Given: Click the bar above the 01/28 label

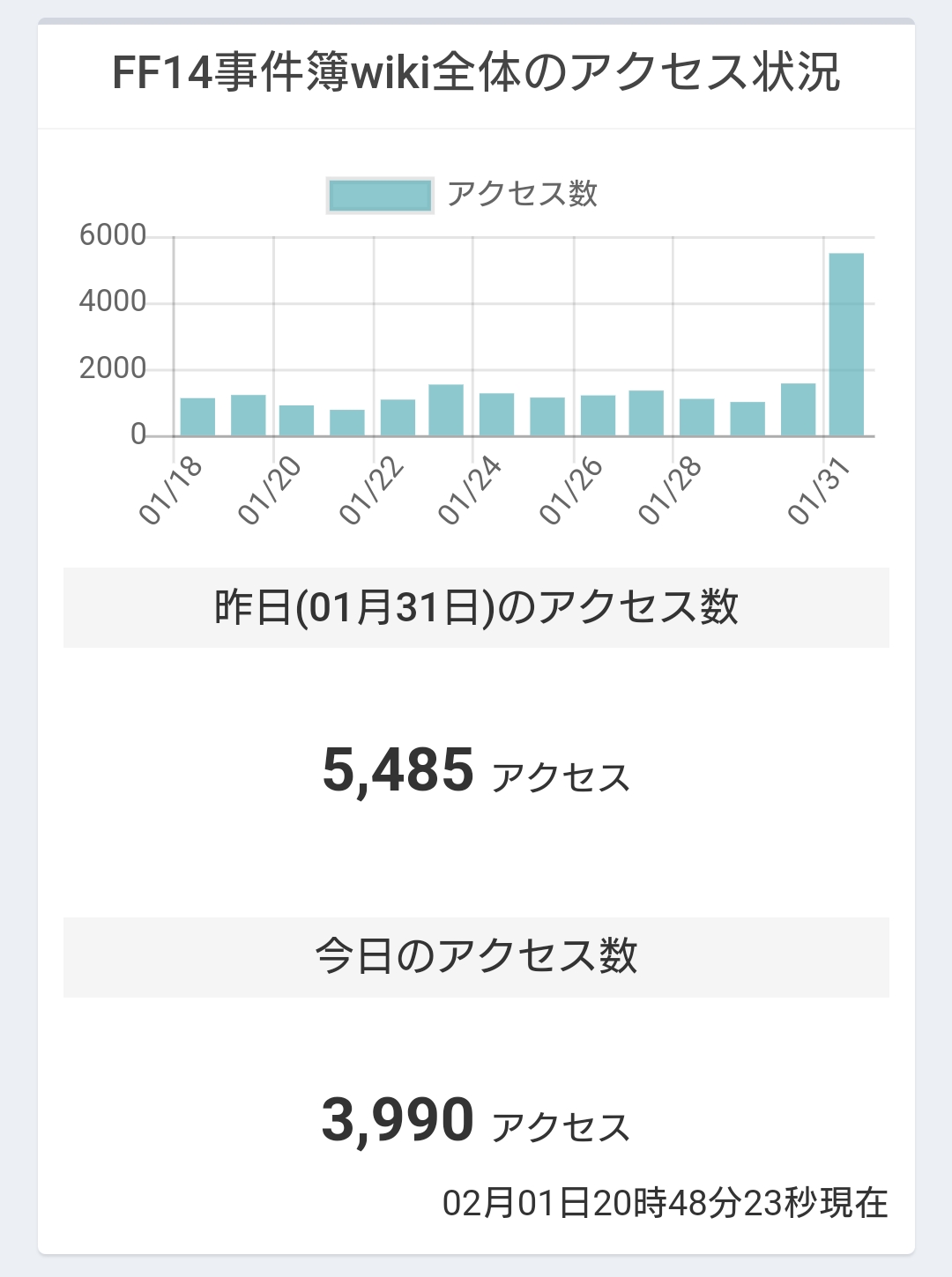Looking at the screenshot, I should click(x=696, y=417).
